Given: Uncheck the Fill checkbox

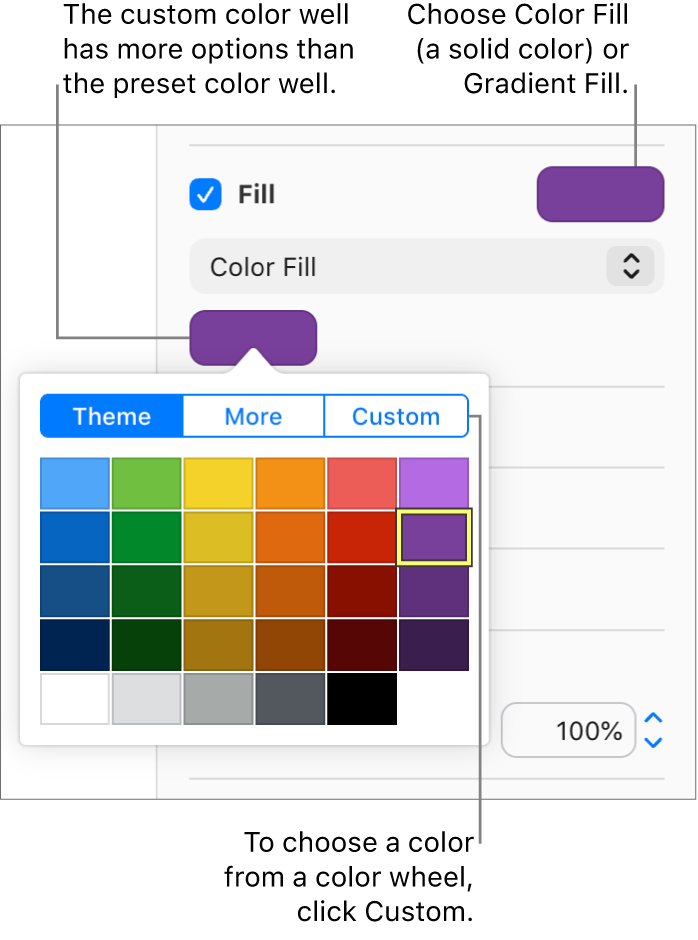Looking at the screenshot, I should coord(205,194).
